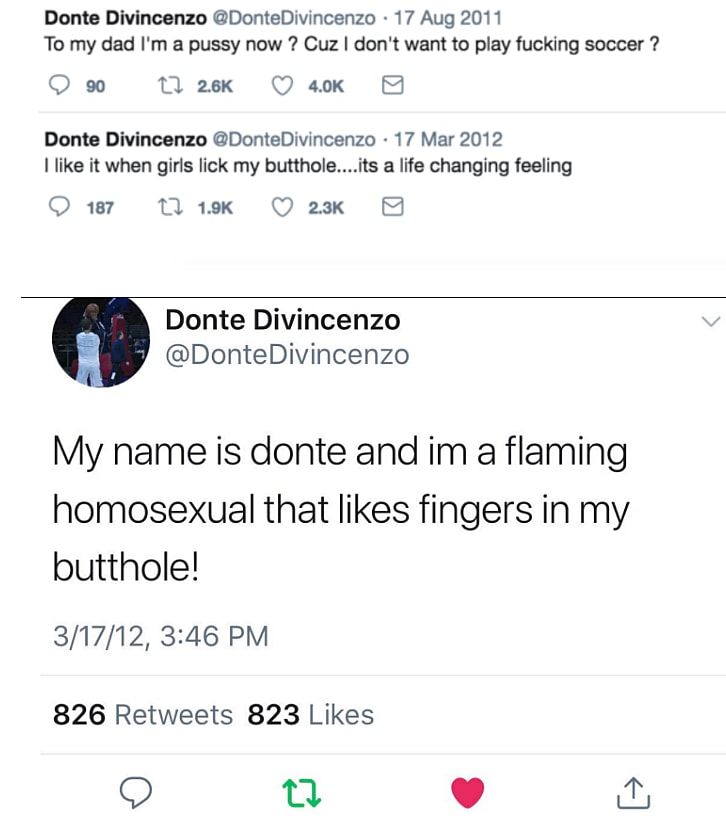726x839 pixels.
Task: Open the share icon at bottom right
Action: 633,793
